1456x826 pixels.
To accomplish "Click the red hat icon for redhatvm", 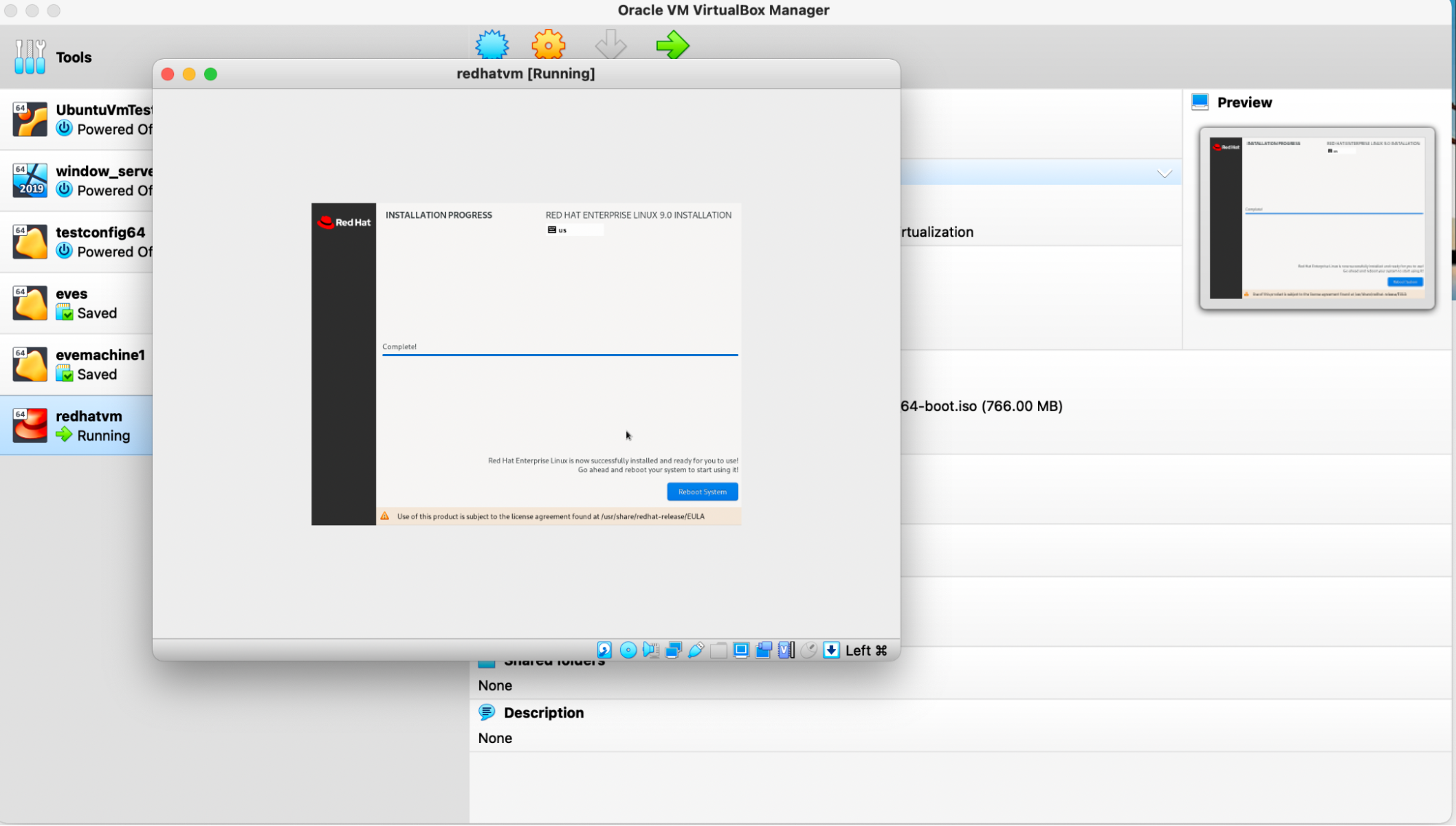I will pos(30,425).
